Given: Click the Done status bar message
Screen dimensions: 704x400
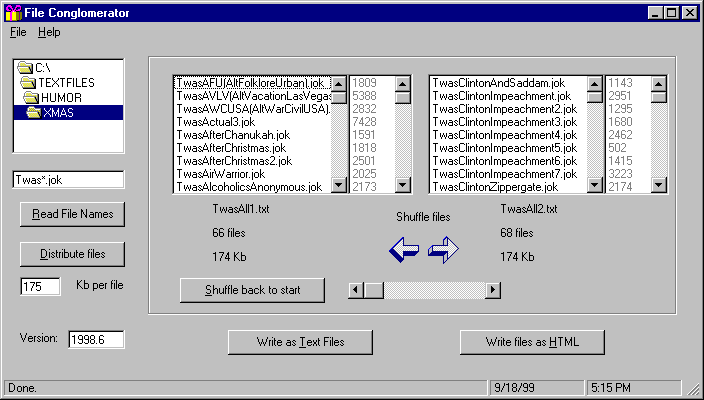Looking at the screenshot, I should coord(22,388).
